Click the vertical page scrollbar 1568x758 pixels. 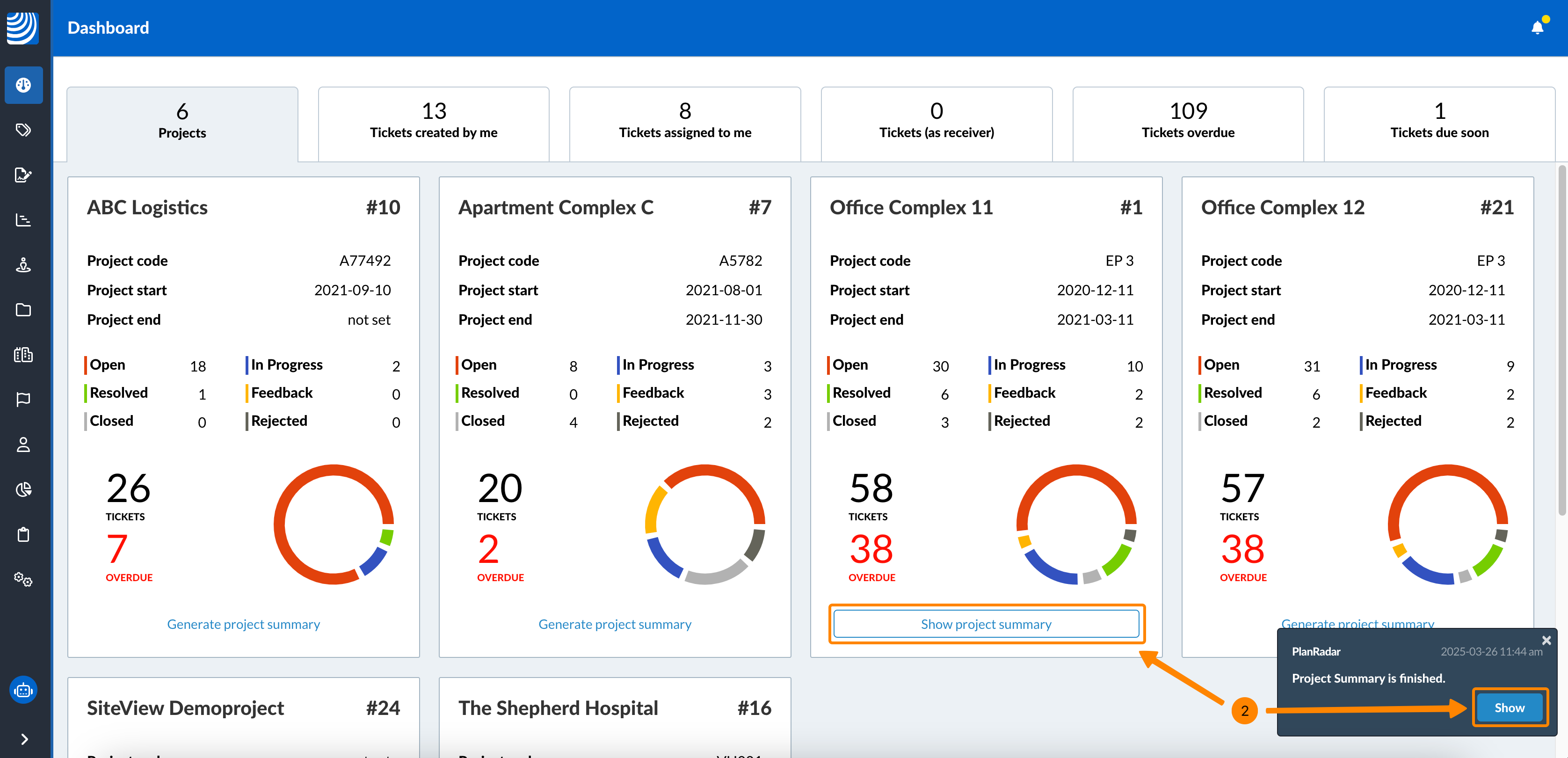pyautogui.click(x=1561, y=341)
